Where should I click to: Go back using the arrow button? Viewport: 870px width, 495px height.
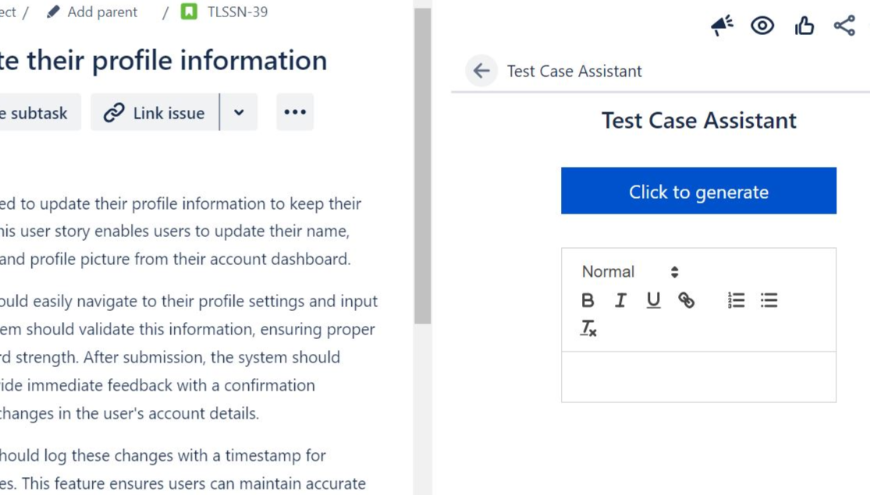pyautogui.click(x=481, y=71)
